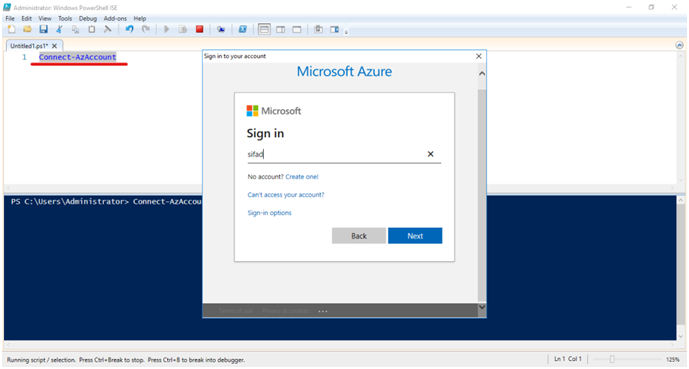Clear the console pane icon

(107, 29)
